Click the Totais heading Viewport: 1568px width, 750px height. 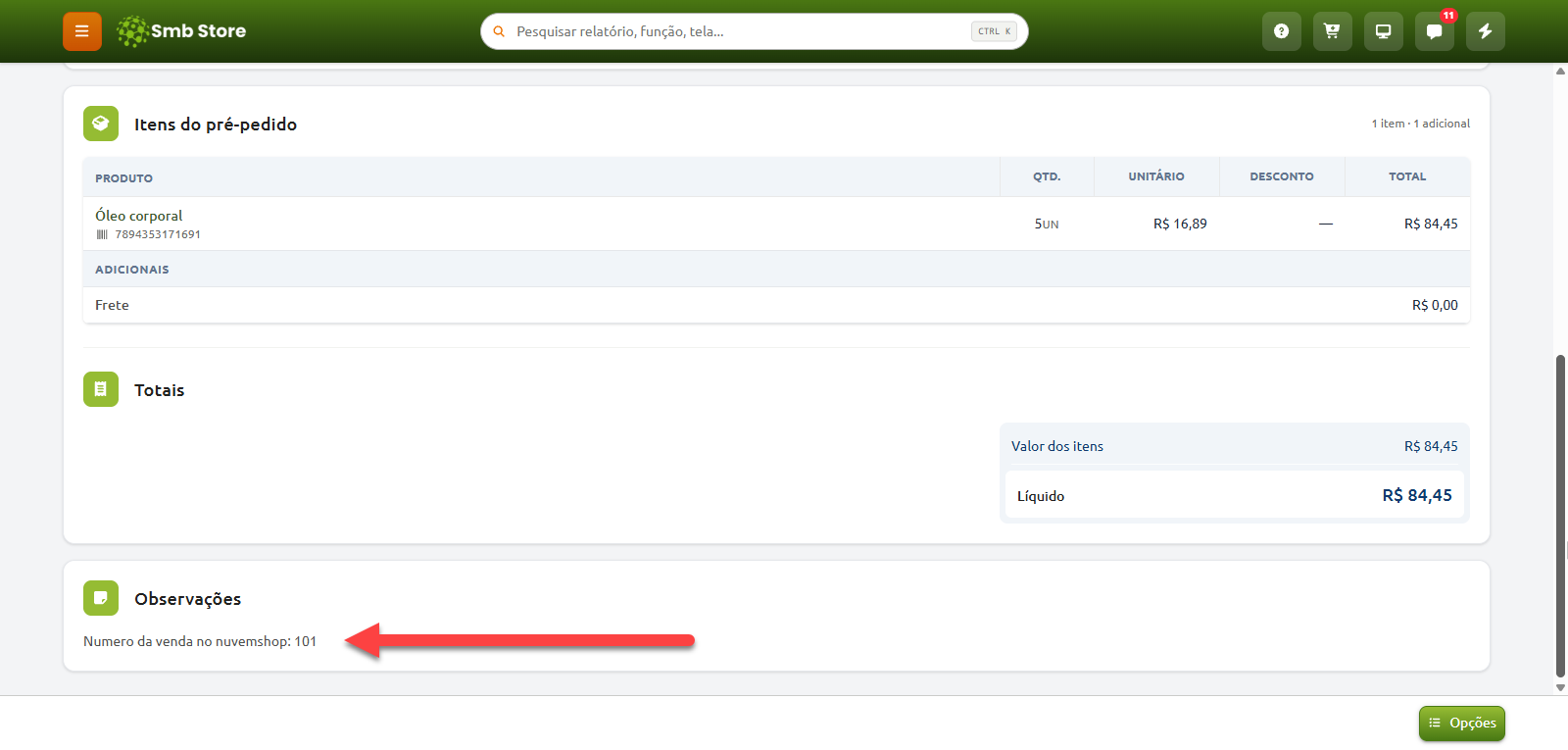(x=159, y=390)
